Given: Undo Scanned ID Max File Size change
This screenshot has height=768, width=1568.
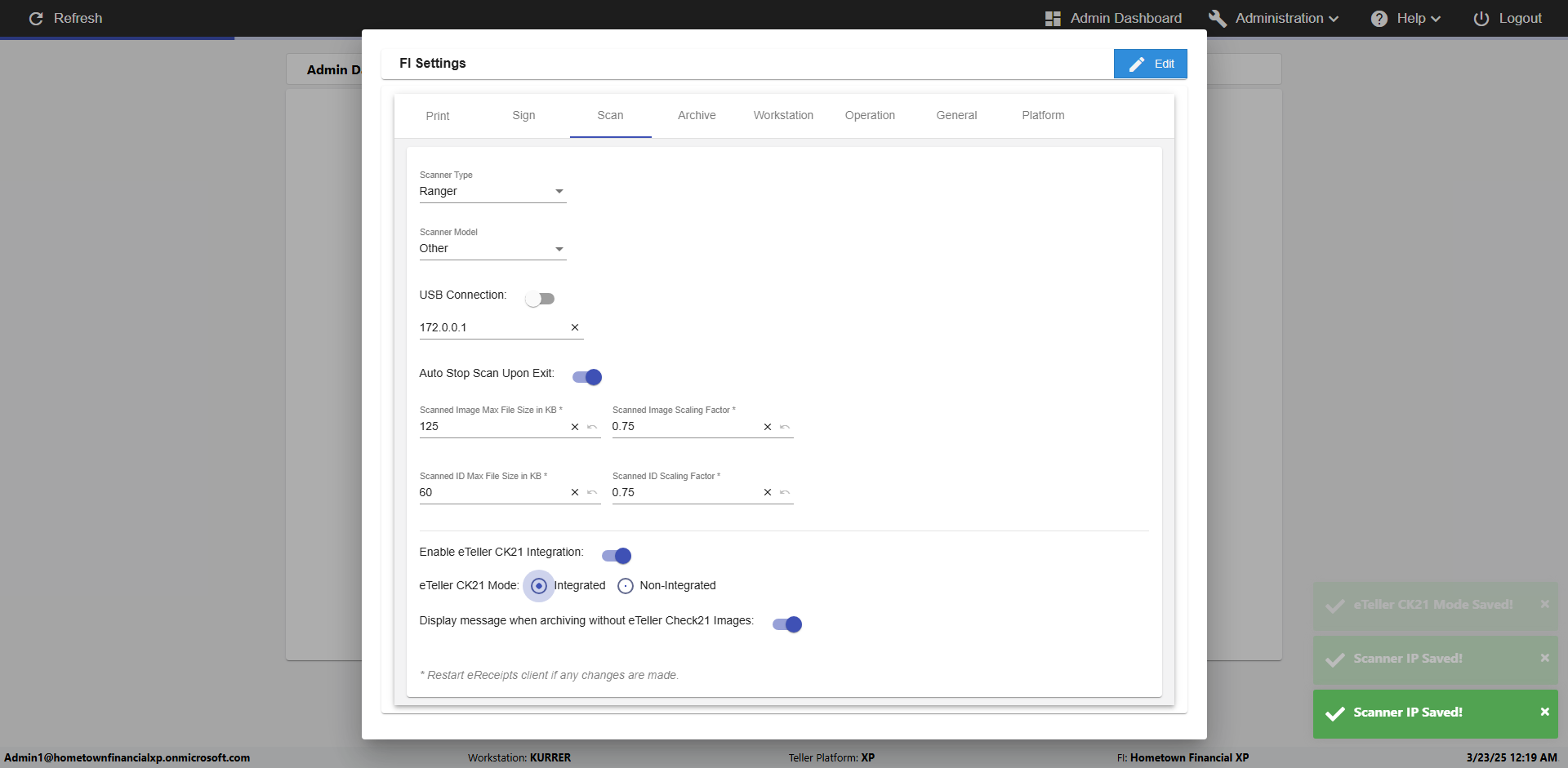Looking at the screenshot, I should click(x=592, y=493).
